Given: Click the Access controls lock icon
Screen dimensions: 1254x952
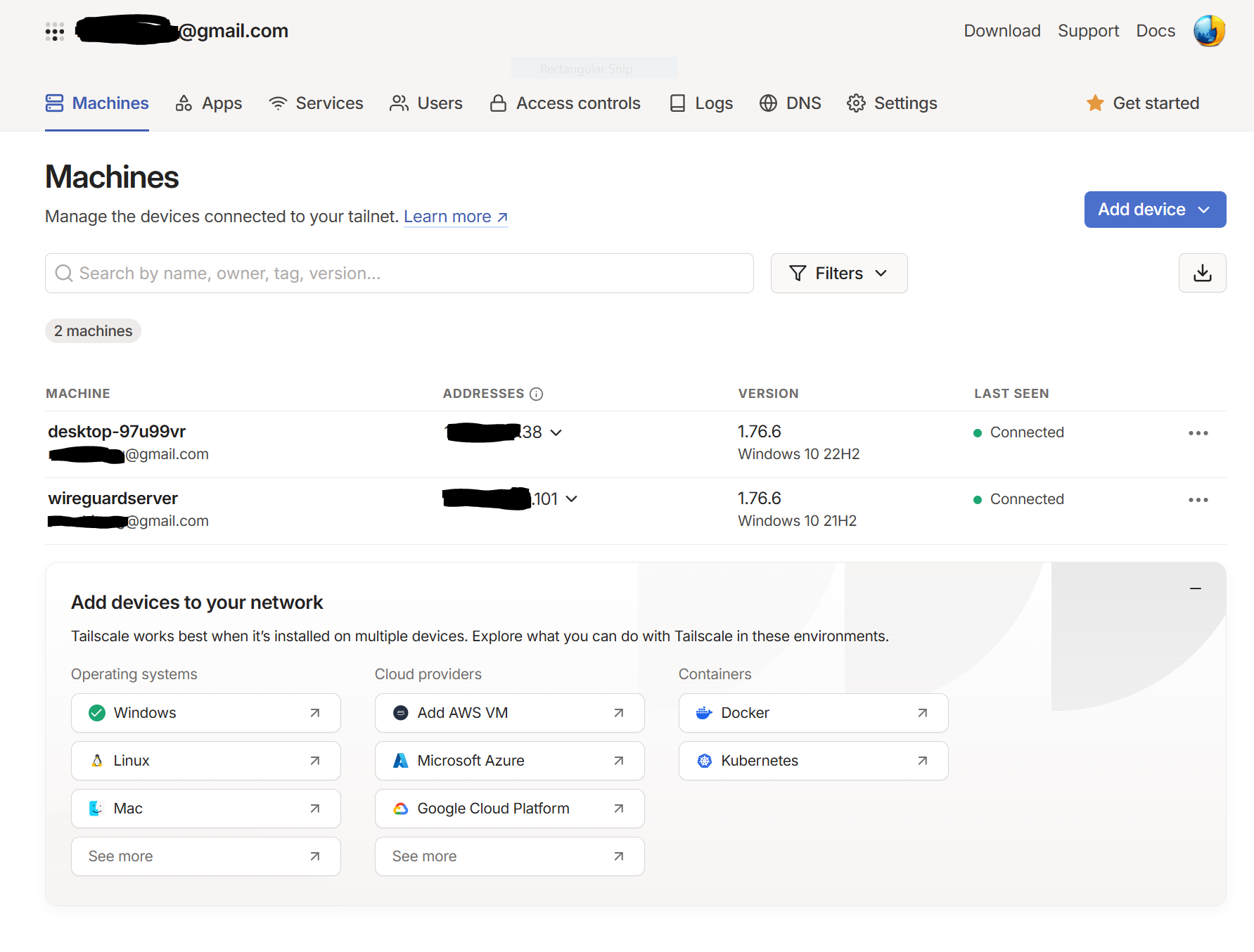Looking at the screenshot, I should (x=498, y=103).
